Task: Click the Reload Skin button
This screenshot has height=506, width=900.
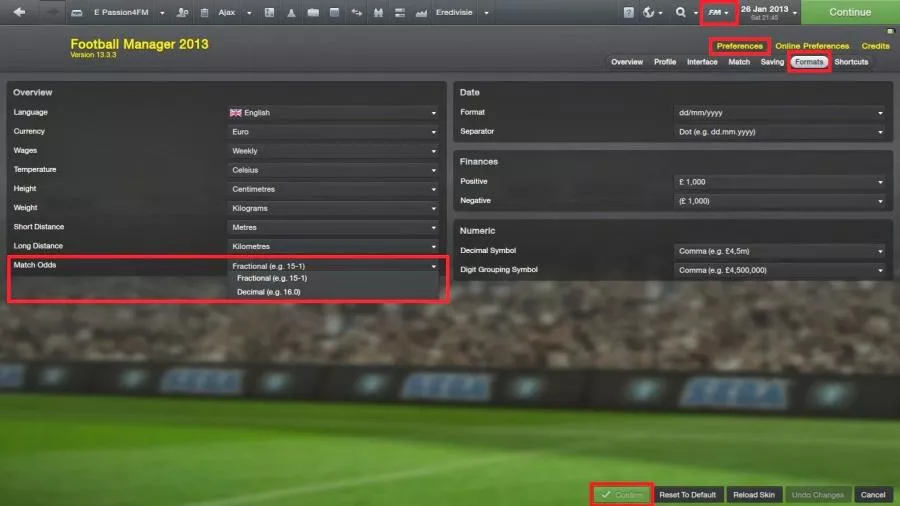Action: coord(754,495)
